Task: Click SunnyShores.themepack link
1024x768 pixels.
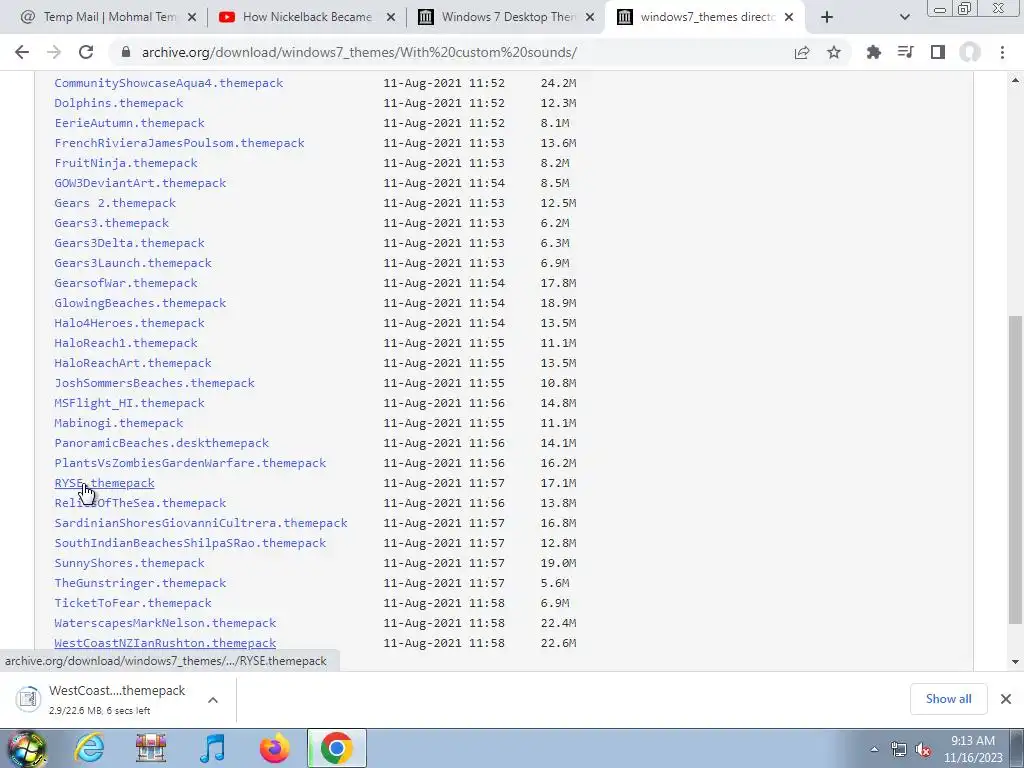Action: tap(129, 563)
